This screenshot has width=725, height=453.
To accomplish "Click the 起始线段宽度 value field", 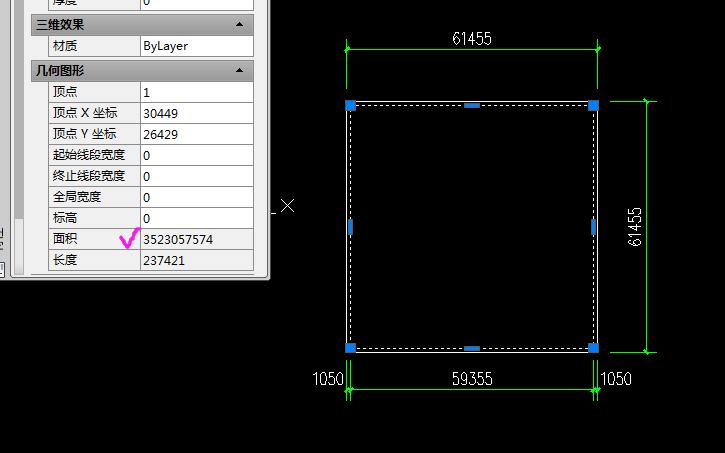I will coord(197,155).
